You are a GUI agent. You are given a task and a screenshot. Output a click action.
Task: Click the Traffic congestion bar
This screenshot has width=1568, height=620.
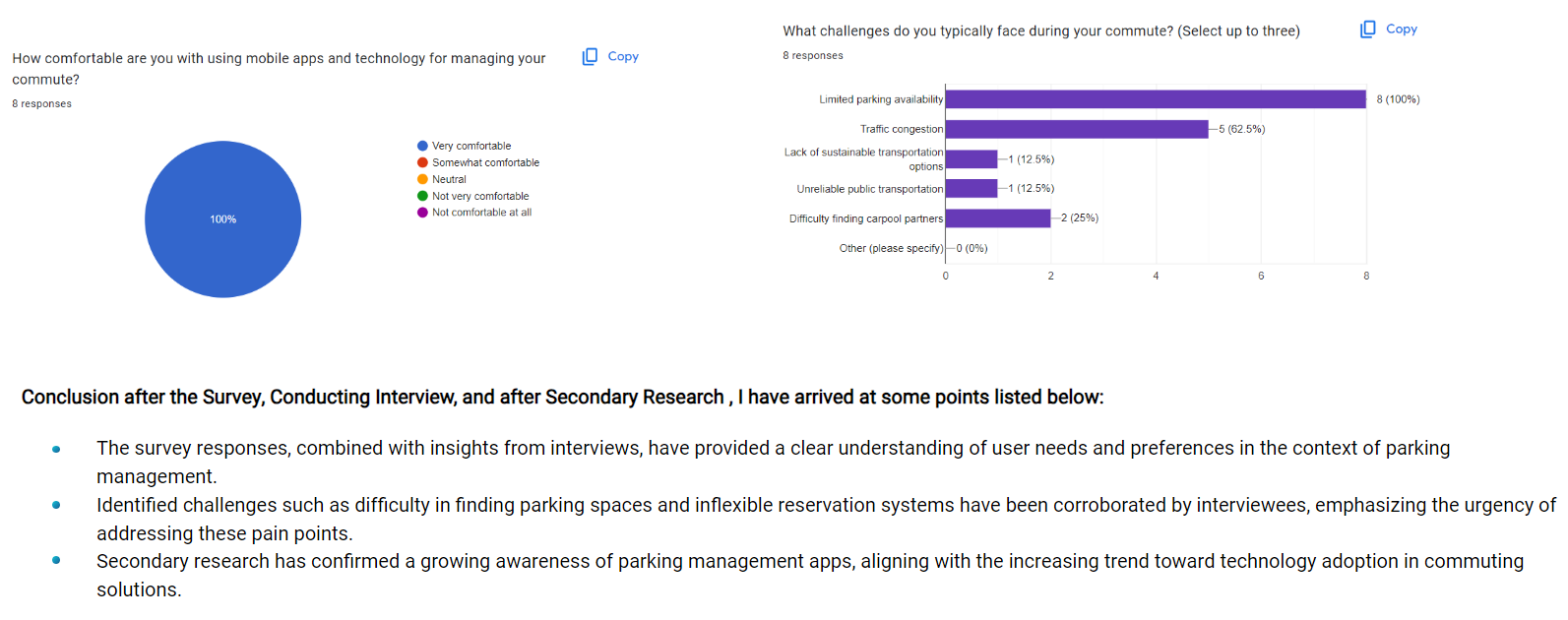click(x=1076, y=129)
